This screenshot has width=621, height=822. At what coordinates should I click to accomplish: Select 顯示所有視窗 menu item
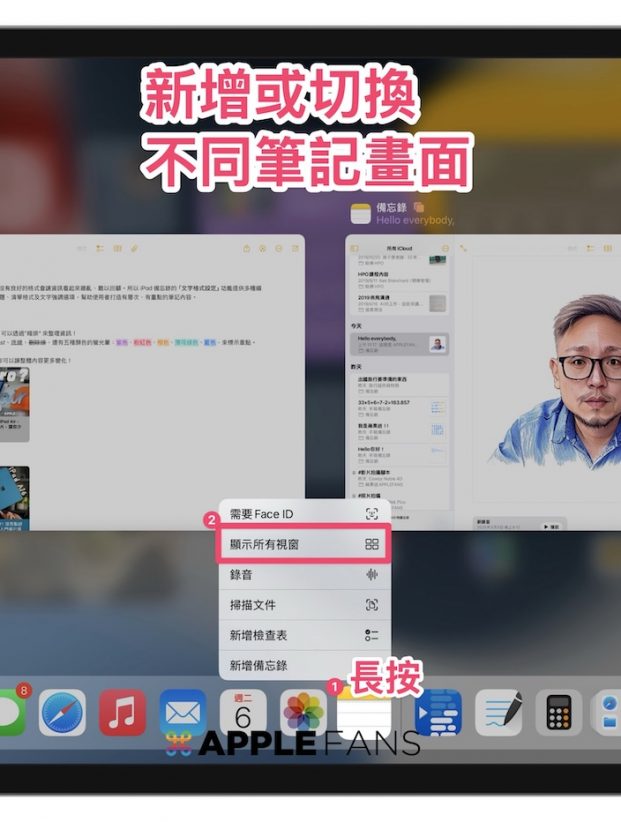click(304, 544)
